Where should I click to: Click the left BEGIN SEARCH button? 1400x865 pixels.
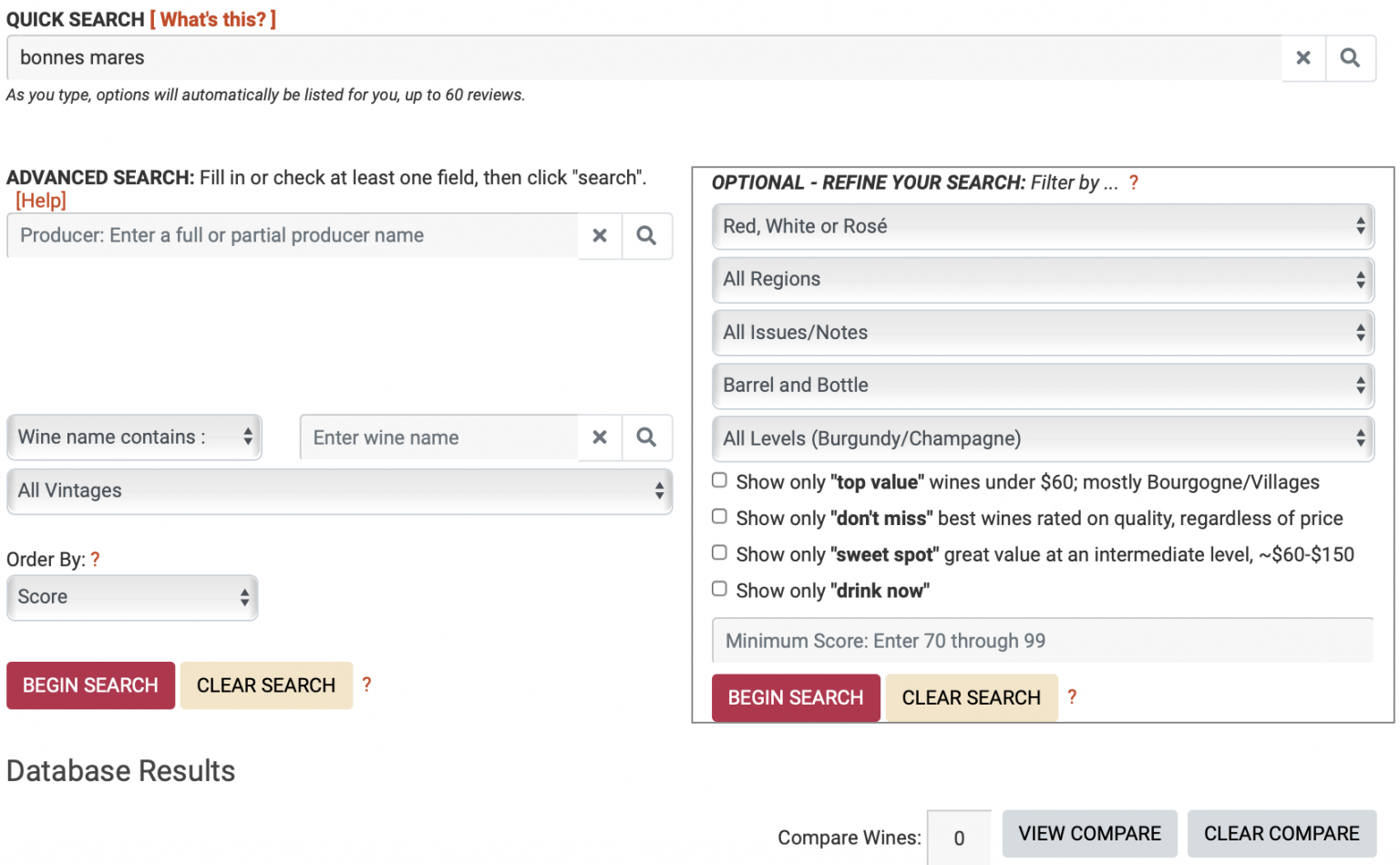[90, 685]
